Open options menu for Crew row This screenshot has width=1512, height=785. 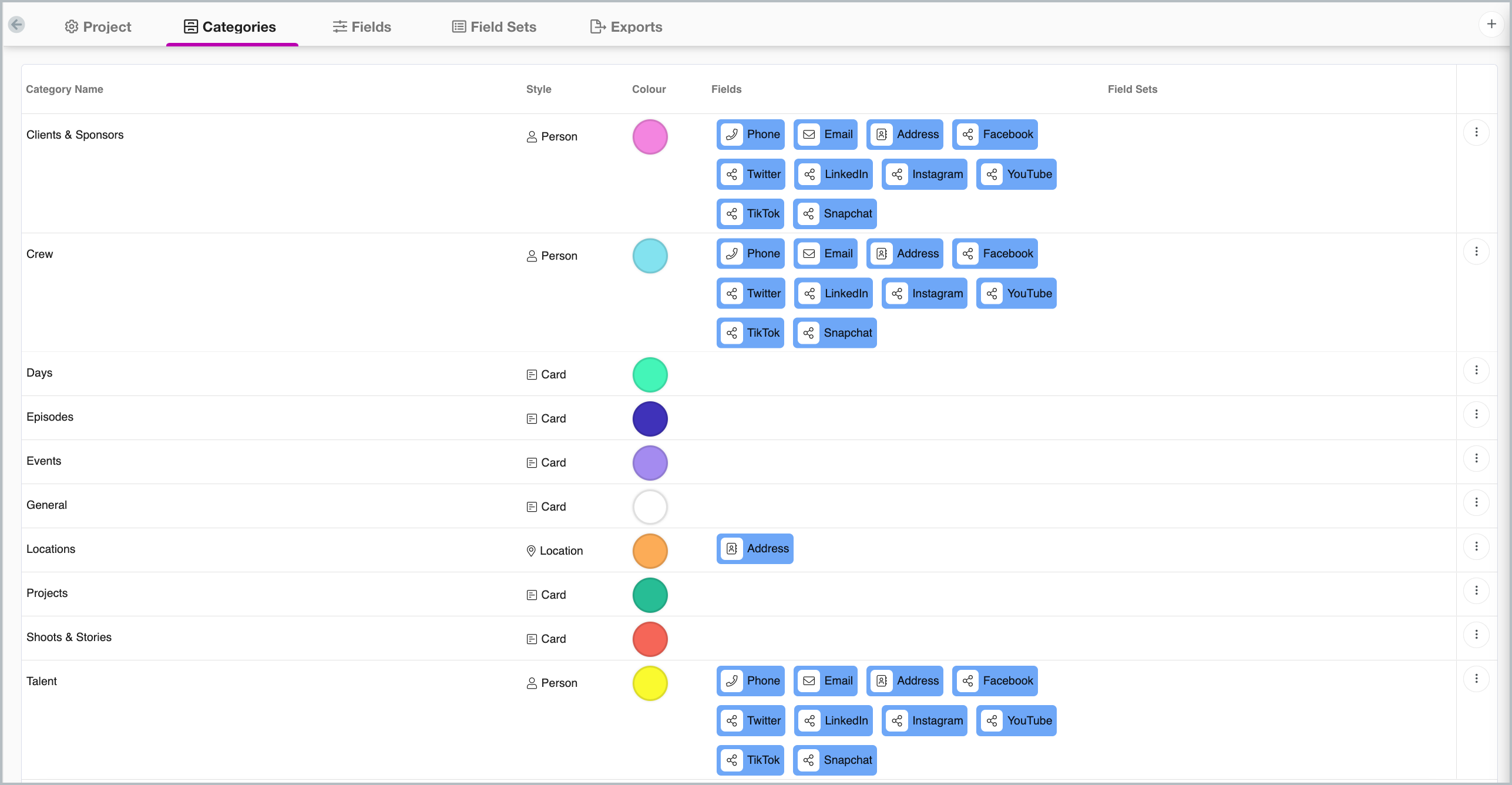[1476, 251]
